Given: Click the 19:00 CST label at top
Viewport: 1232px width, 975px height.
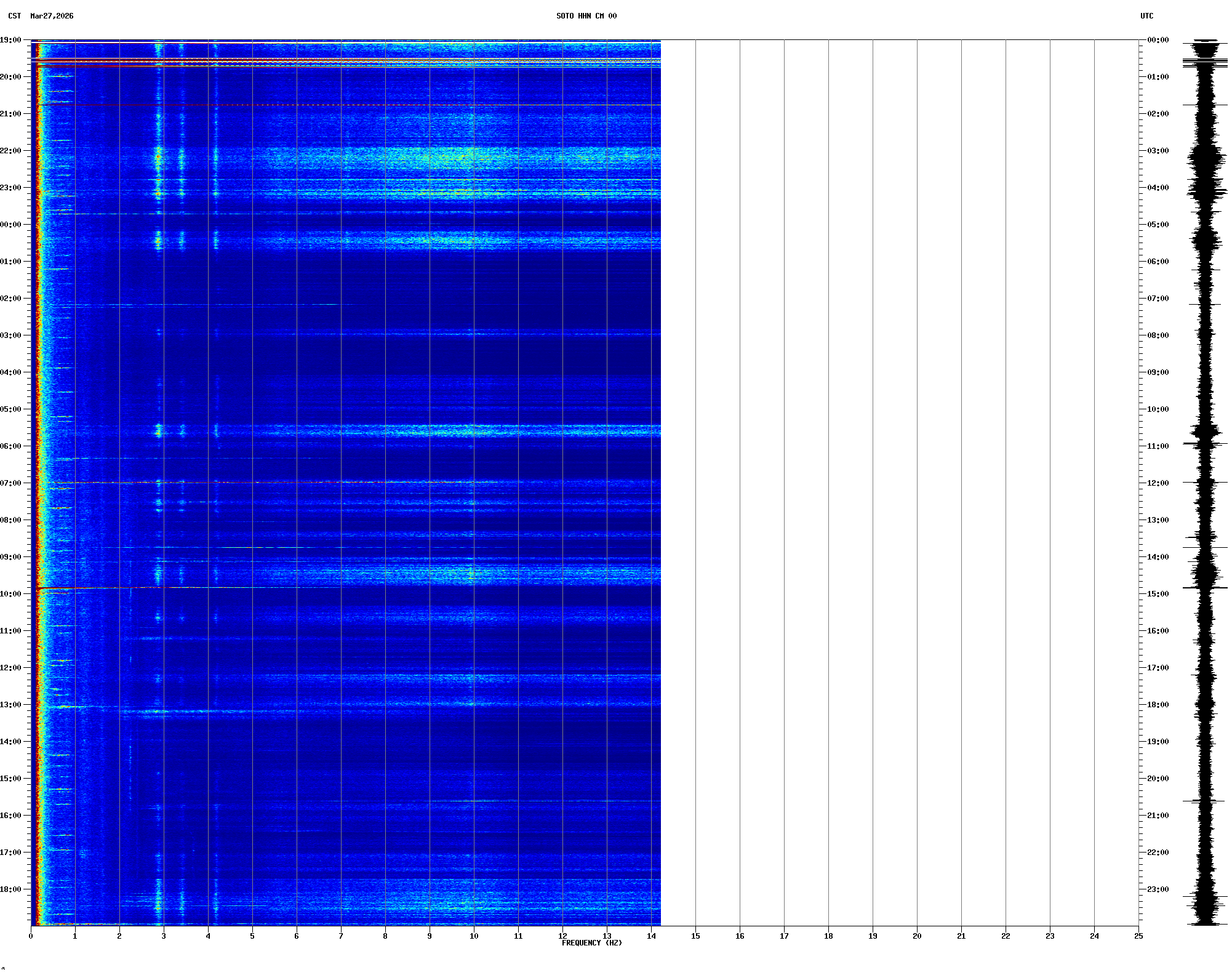Looking at the screenshot, I should [10, 40].
